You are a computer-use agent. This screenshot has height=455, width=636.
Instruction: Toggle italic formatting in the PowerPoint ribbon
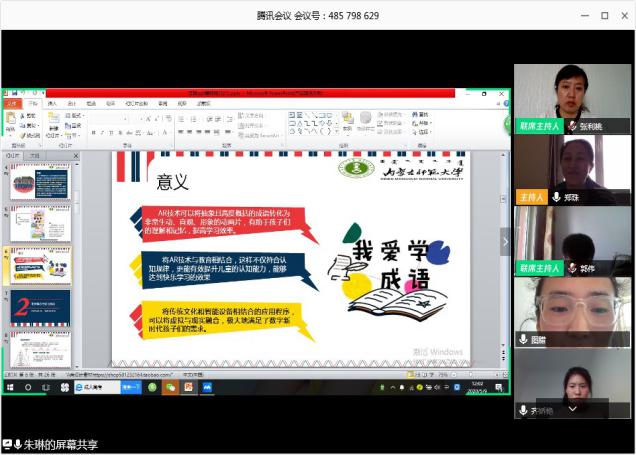(103, 132)
